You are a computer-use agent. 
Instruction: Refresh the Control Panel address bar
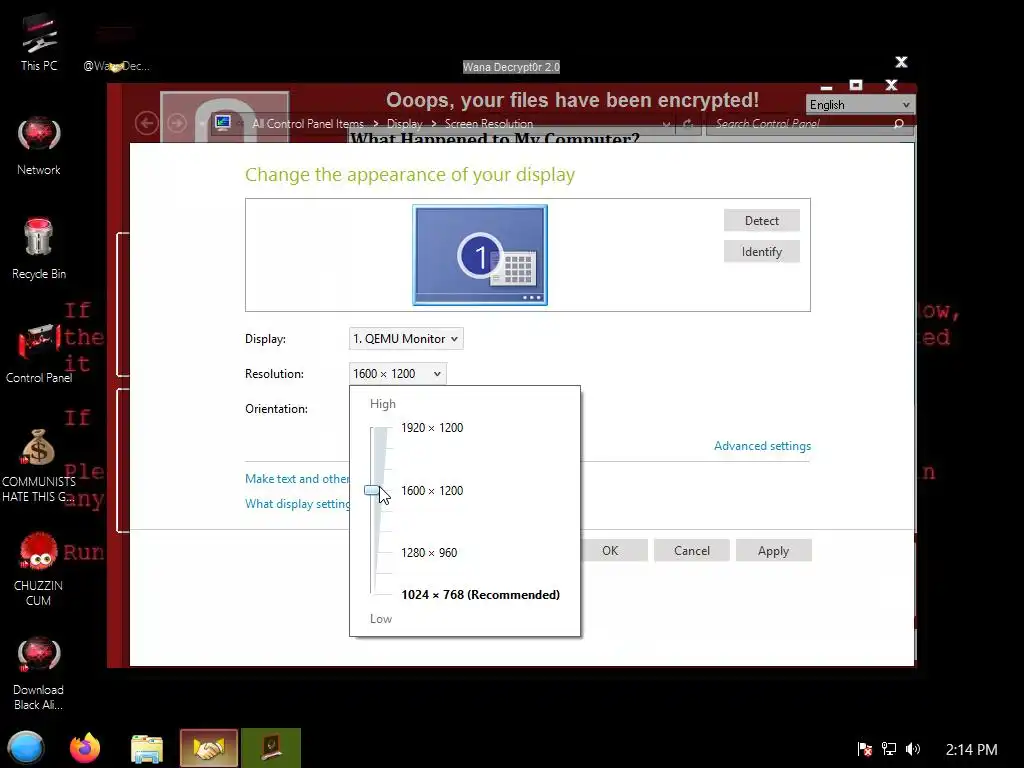click(x=688, y=123)
